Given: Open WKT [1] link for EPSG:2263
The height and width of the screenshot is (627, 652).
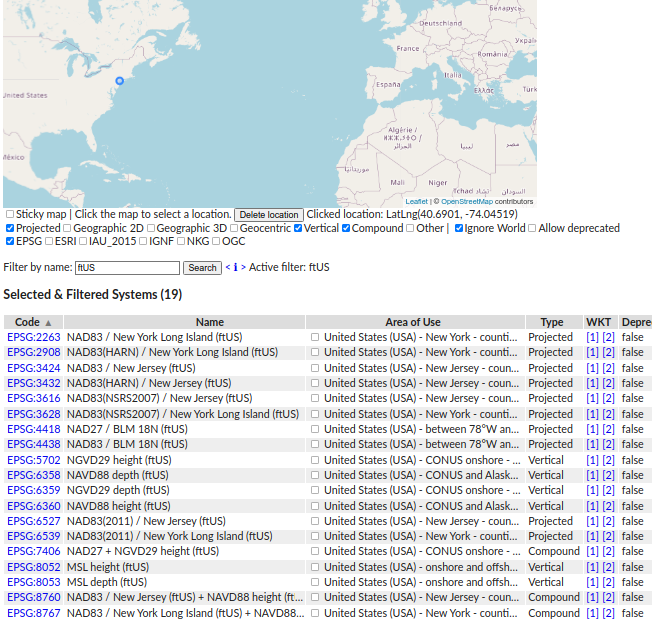Looking at the screenshot, I should pos(592,337).
